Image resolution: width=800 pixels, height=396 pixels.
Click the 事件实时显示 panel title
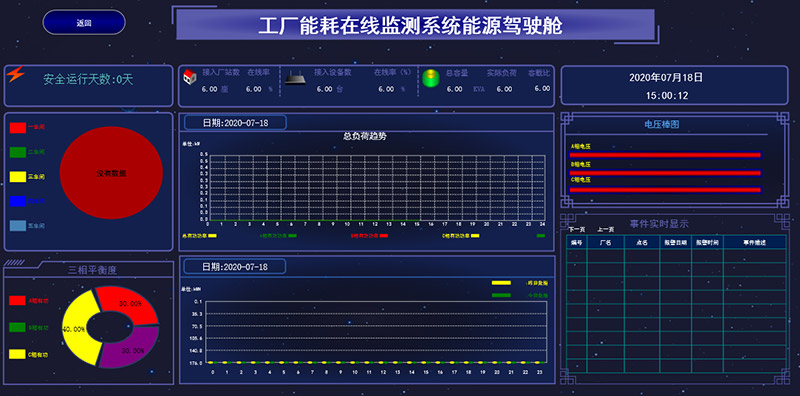(x=659, y=224)
